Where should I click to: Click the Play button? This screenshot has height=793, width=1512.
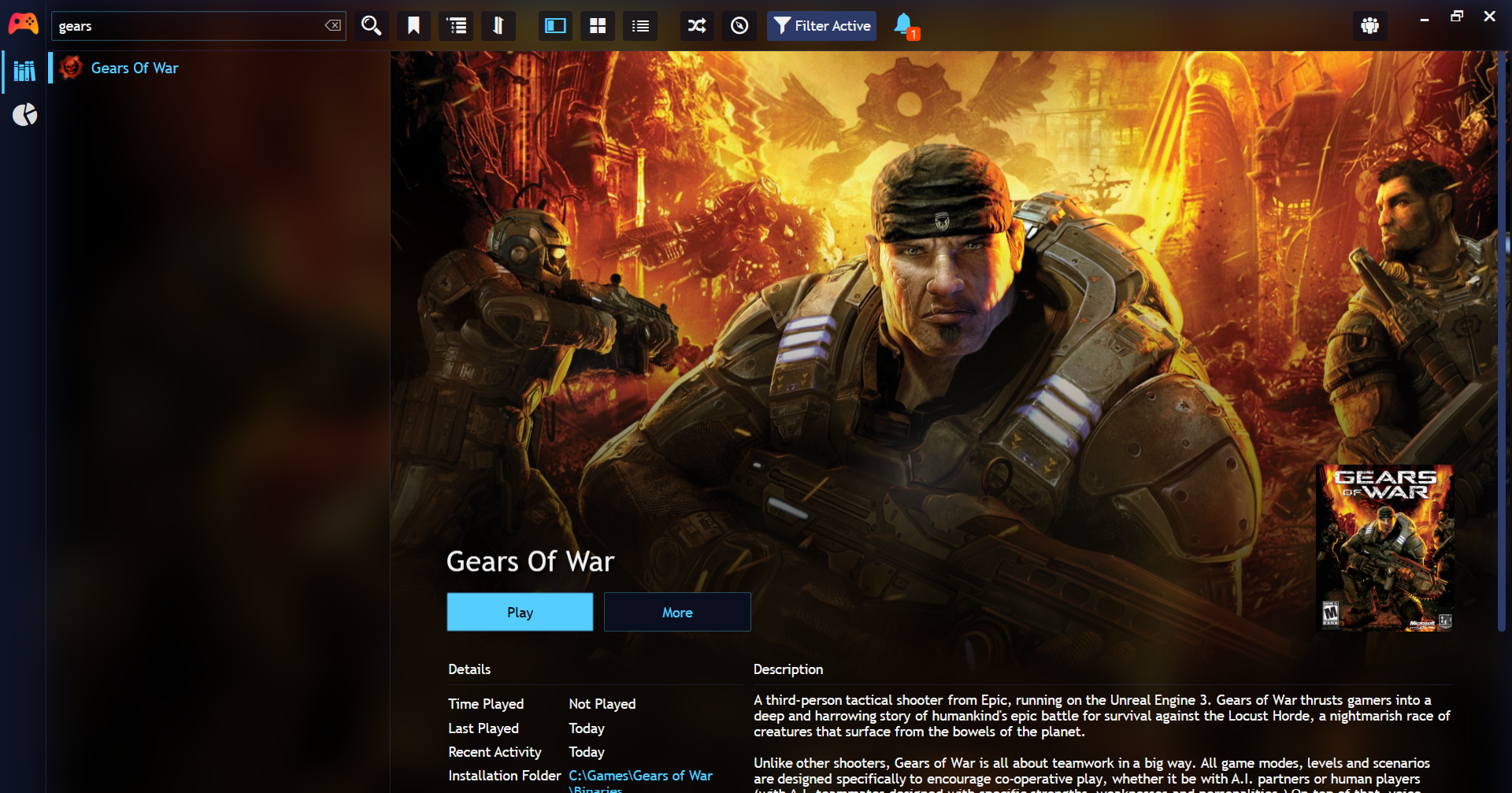(x=520, y=612)
